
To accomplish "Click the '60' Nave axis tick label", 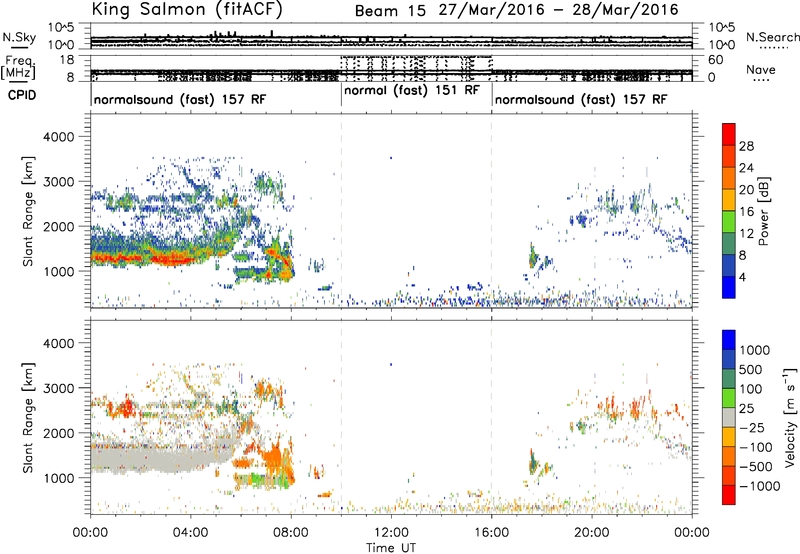I will tap(716, 60).
